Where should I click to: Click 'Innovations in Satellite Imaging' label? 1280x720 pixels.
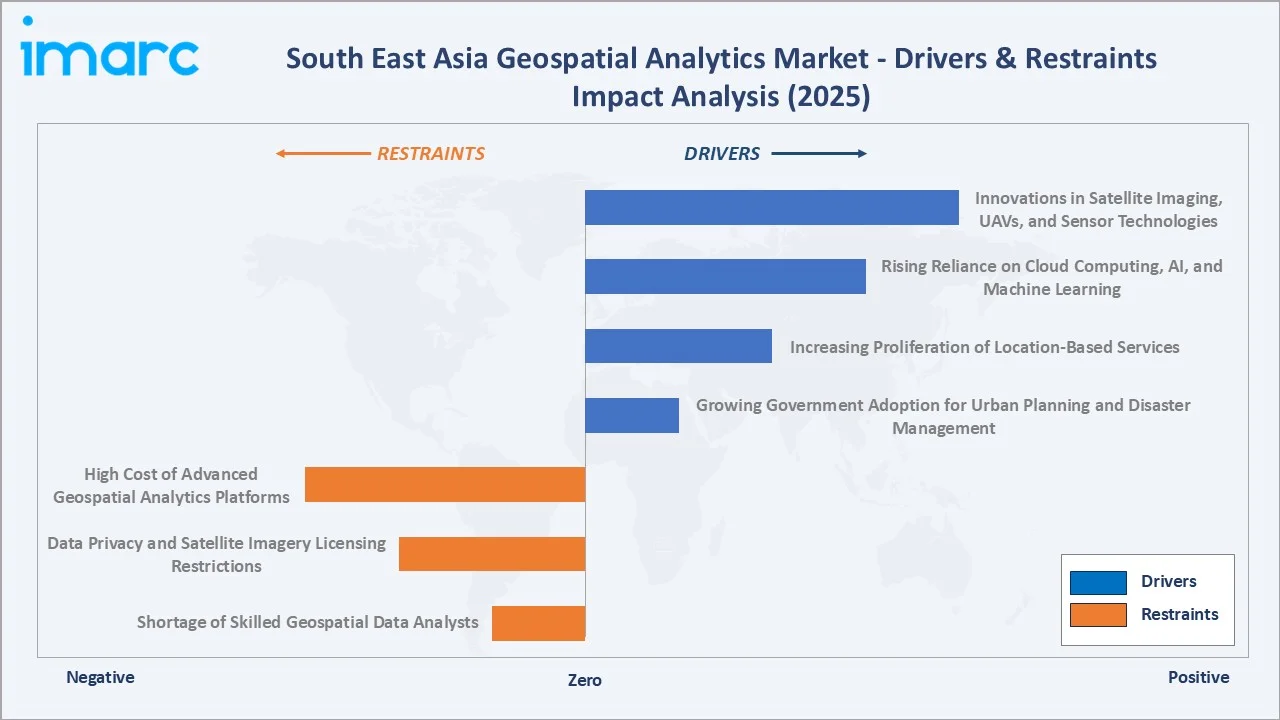(1098, 210)
